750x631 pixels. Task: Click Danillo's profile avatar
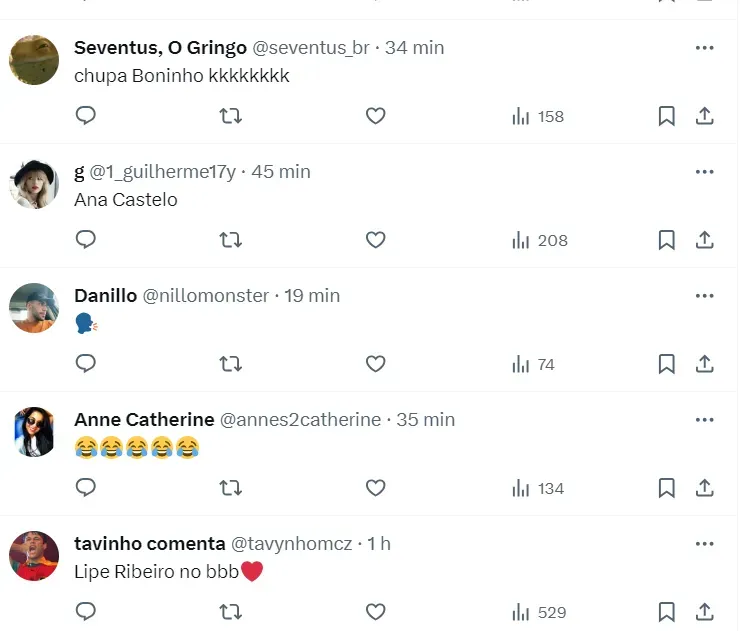tap(34, 308)
